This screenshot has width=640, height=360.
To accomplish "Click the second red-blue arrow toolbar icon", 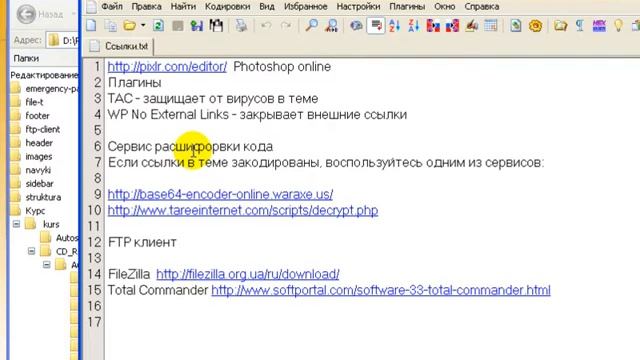I will 452,26.
